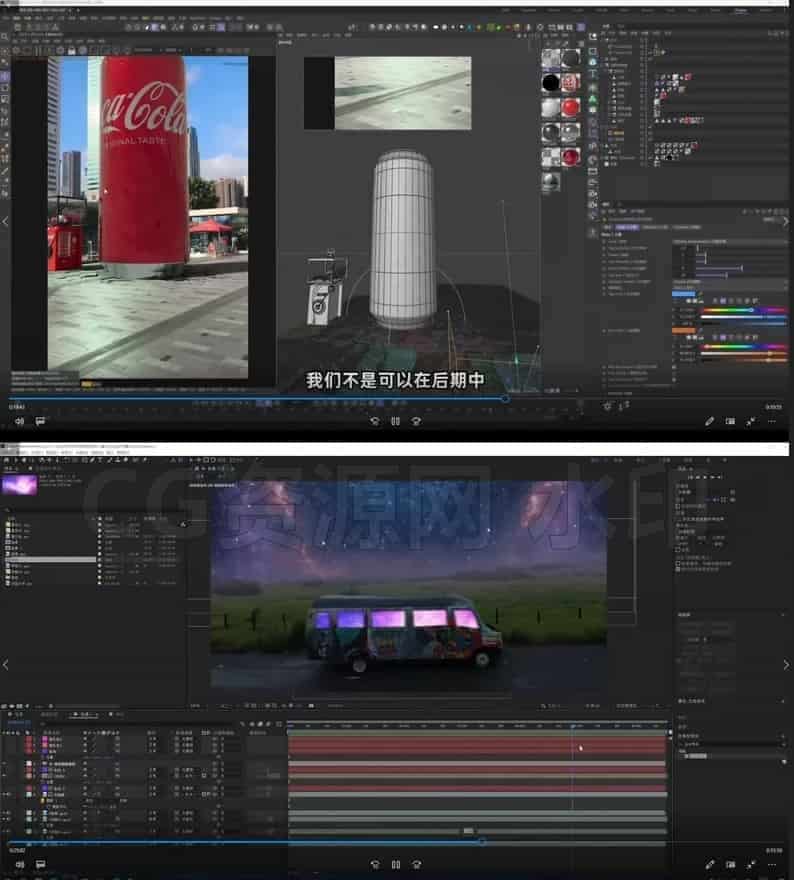Open captions in the top video player
Viewport: 794px width, 880px height.
(x=40, y=421)
